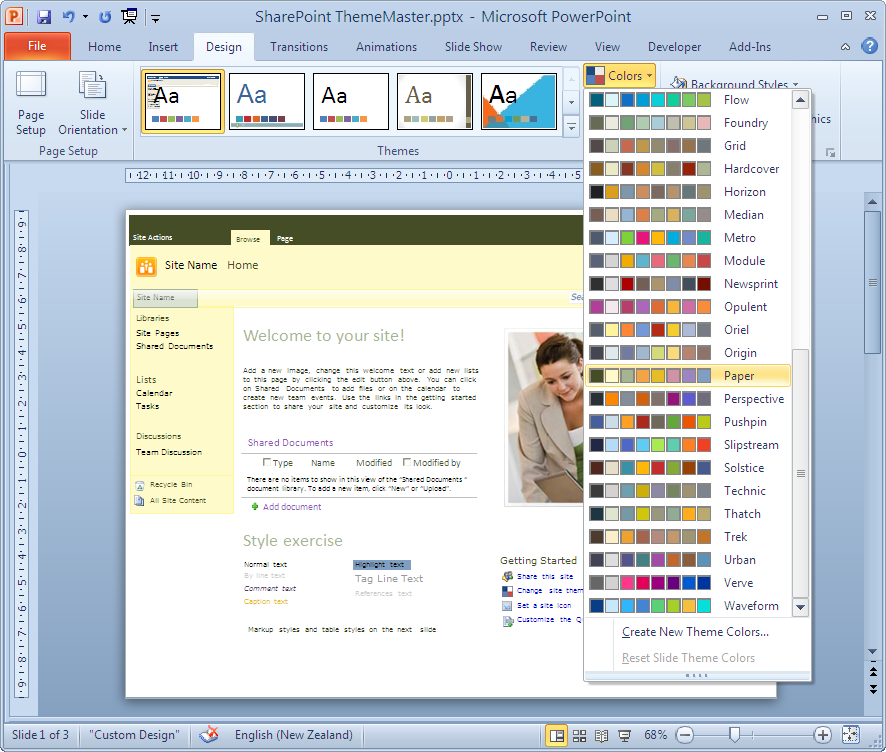Pick the Urban color scheme
The height and width of the screenshot is (752, 886).
click(688, 559)
